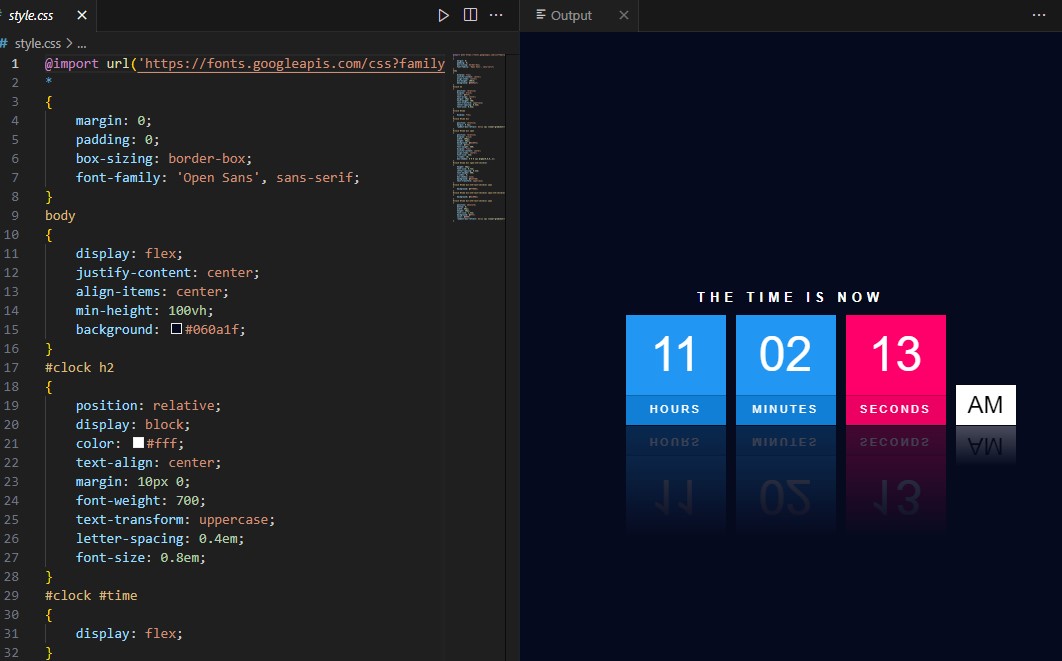
Task: Click line number 17 in the gutter
Action: pos(12,367)
